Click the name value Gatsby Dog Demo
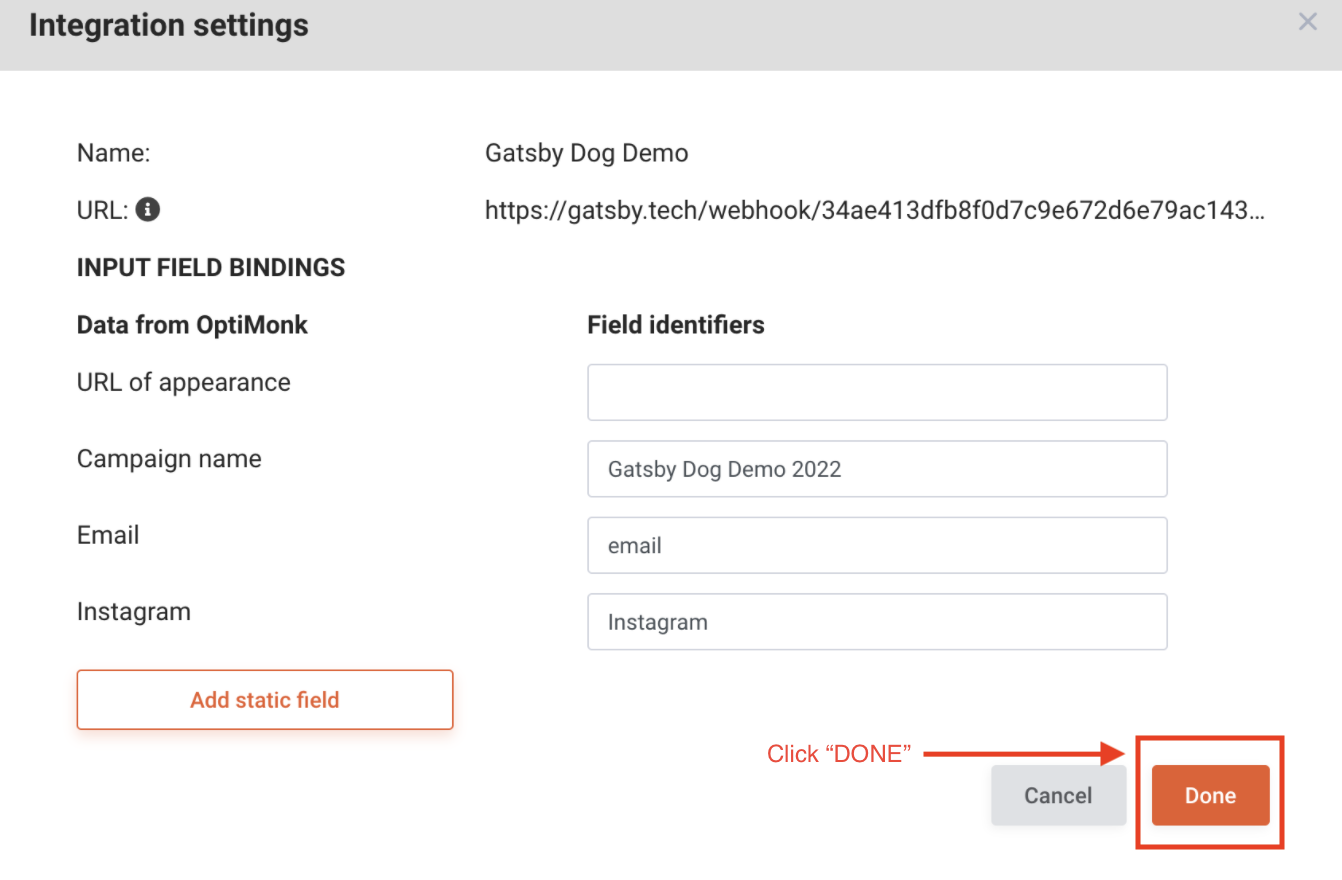Screen dimensions: 1342x880 click(x=587, y=154)
